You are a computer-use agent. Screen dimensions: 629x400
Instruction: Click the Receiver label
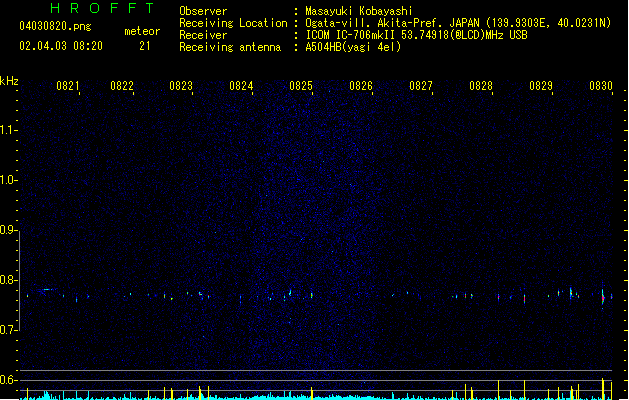tap(203, 35)
